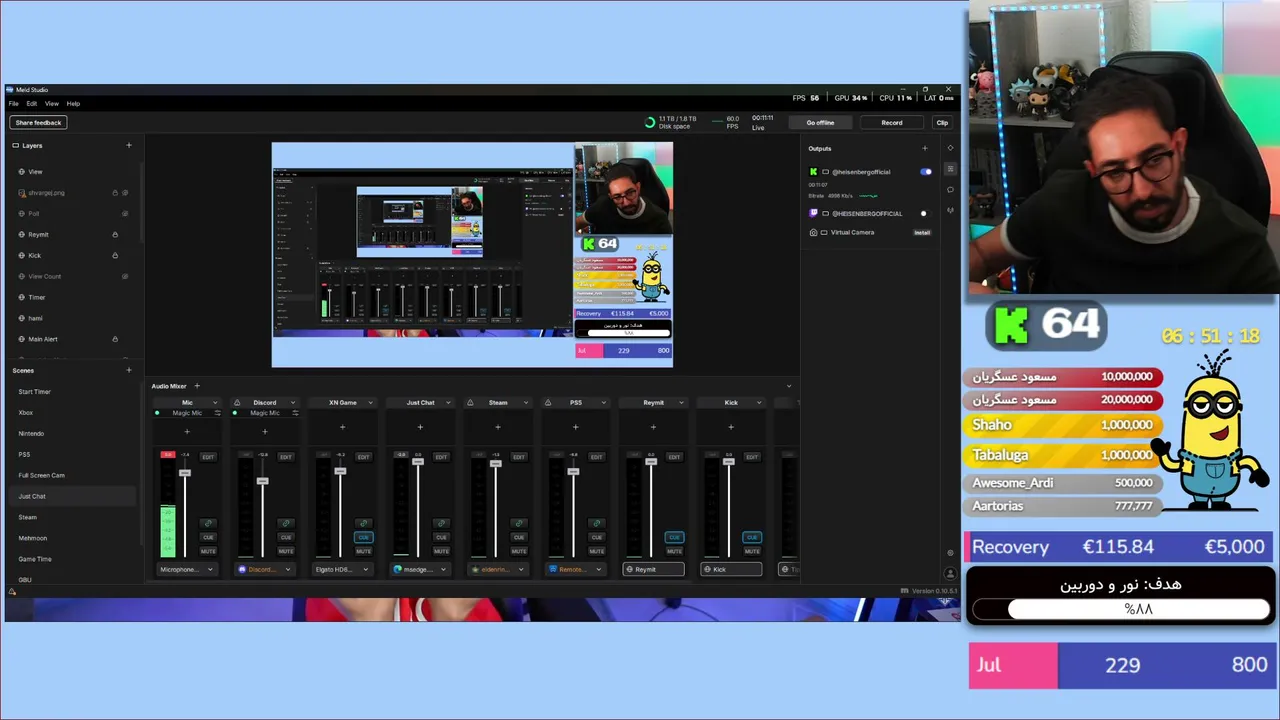Image resolution: width=1280 pixels, height=720 pixels.
Task: Add an effect to the Mic channel
Action: tap(187, 432)
